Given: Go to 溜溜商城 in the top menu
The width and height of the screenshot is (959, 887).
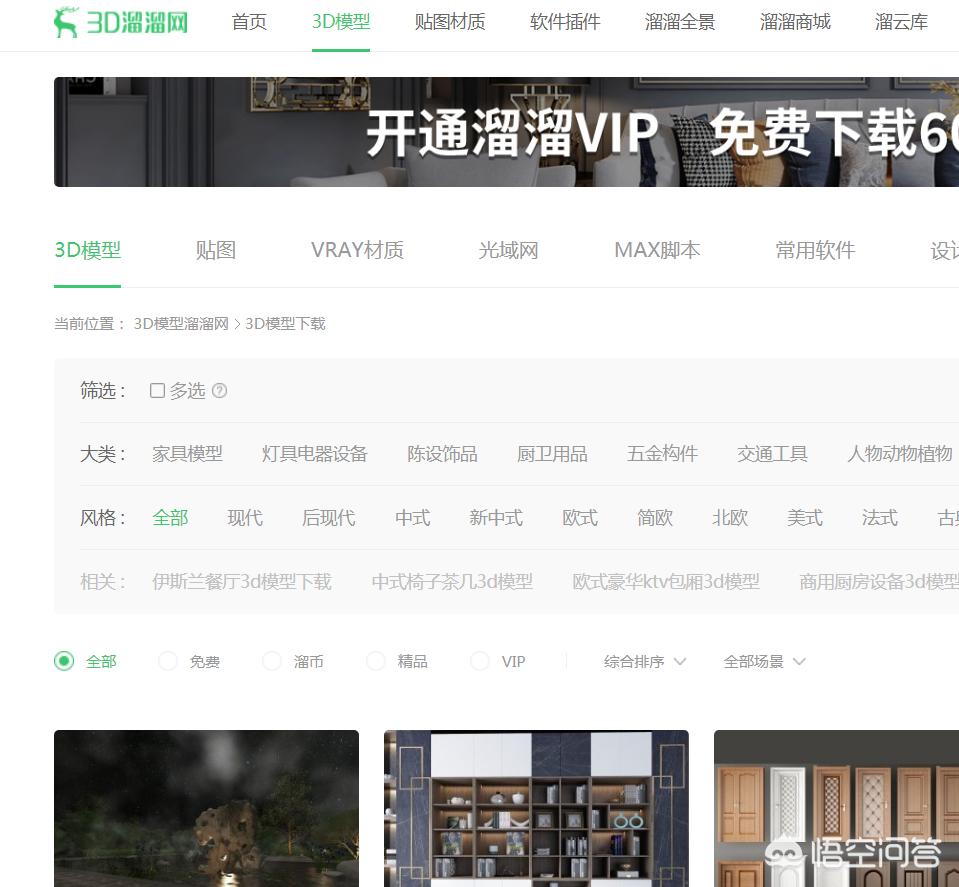Looking at the screenshot, I should coord(795,22).
